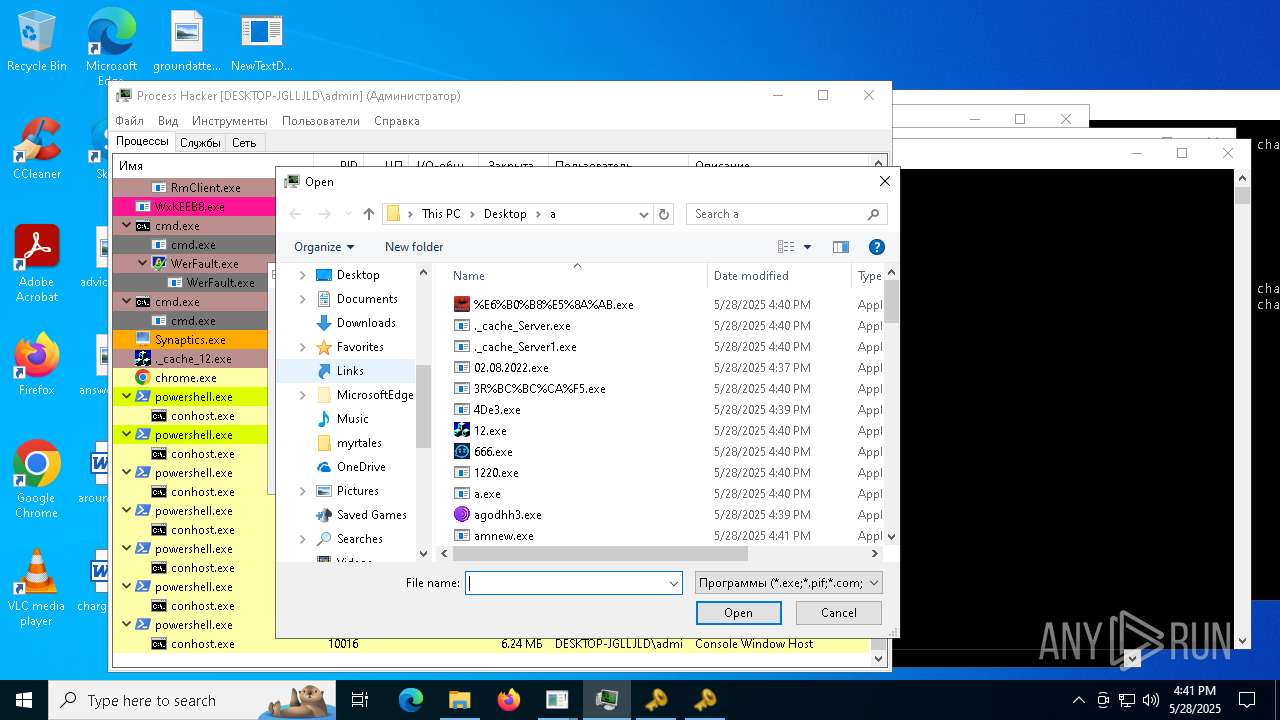This screenshot has height=720, width=1280.
Task: Expand the Favorites tree node
Action: click(x=303, y=347)
